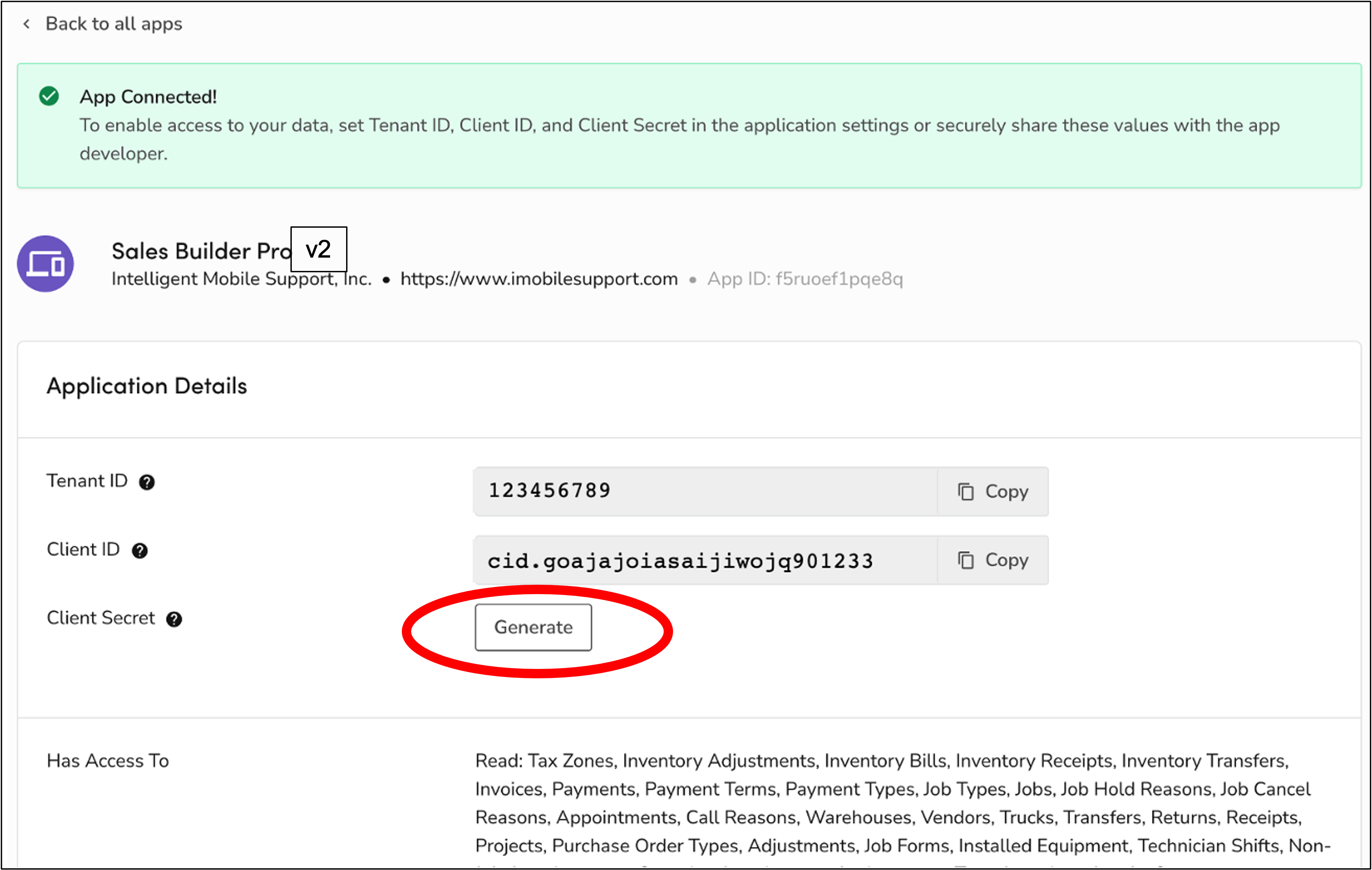Click the green App Connected checkmark icon
This screenshot has height=870, width=1372.
pos(49,96)
